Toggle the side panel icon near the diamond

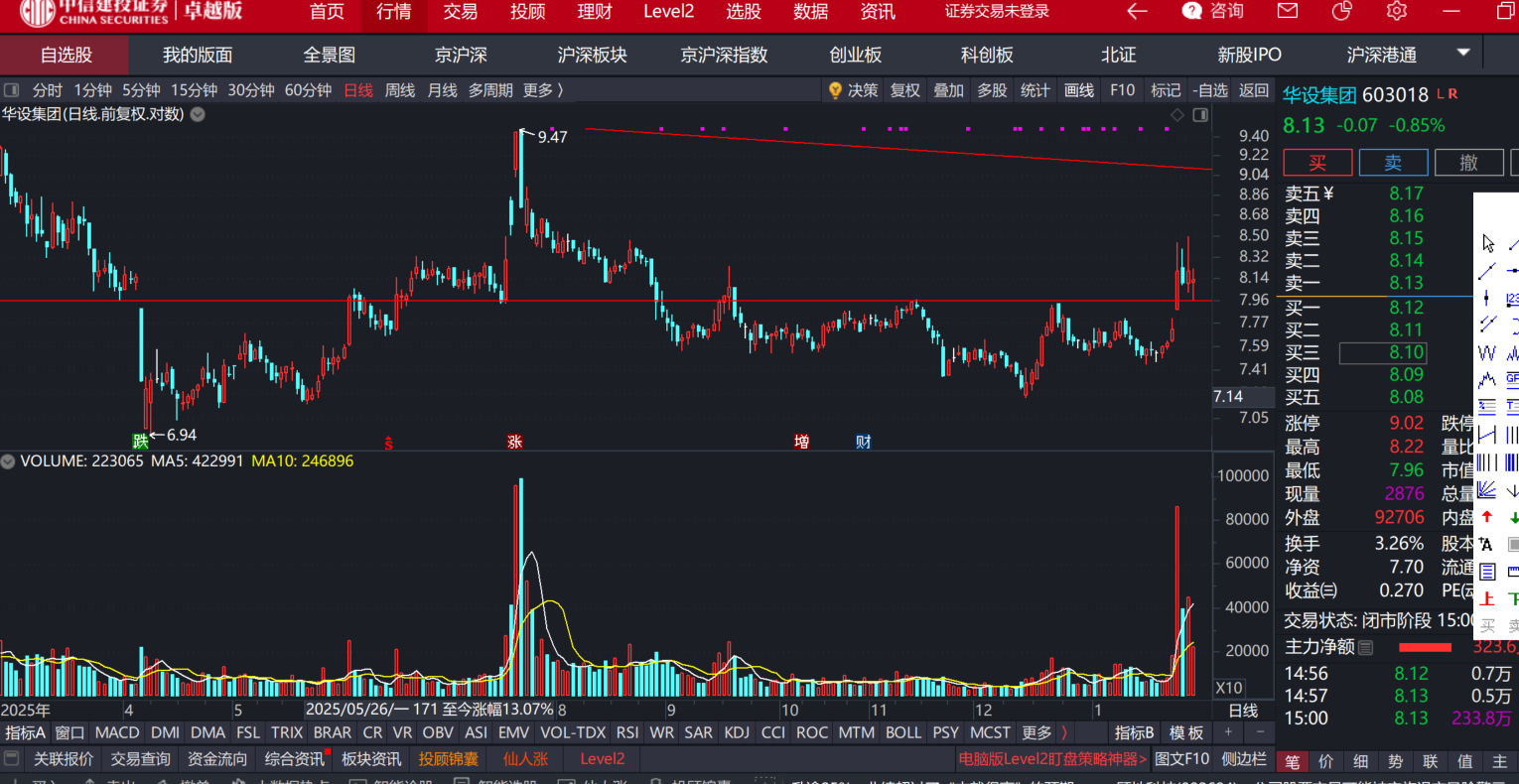coord(1199,115)
